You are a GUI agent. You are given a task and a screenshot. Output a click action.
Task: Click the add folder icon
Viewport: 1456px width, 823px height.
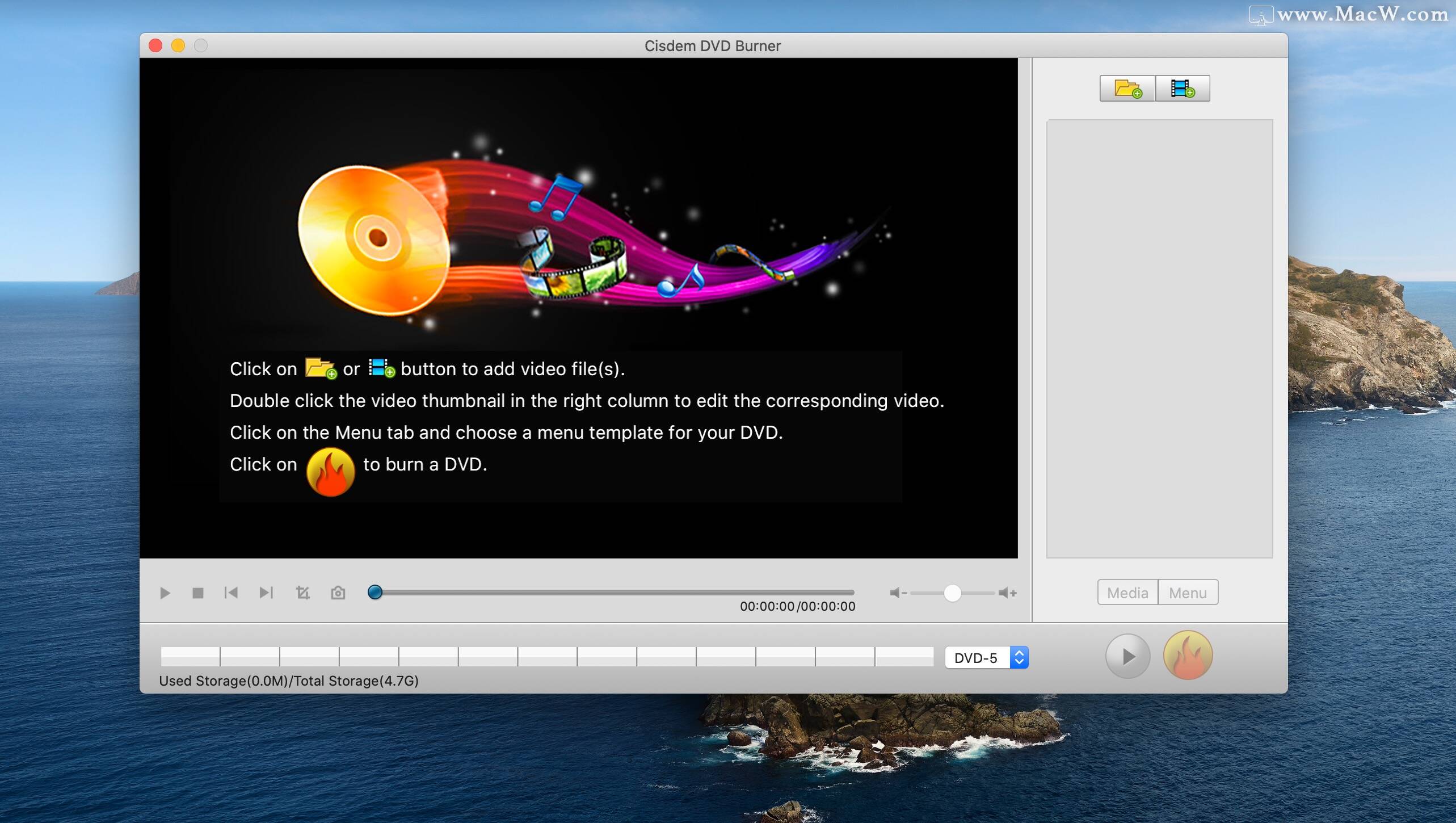coord(1127,88)
